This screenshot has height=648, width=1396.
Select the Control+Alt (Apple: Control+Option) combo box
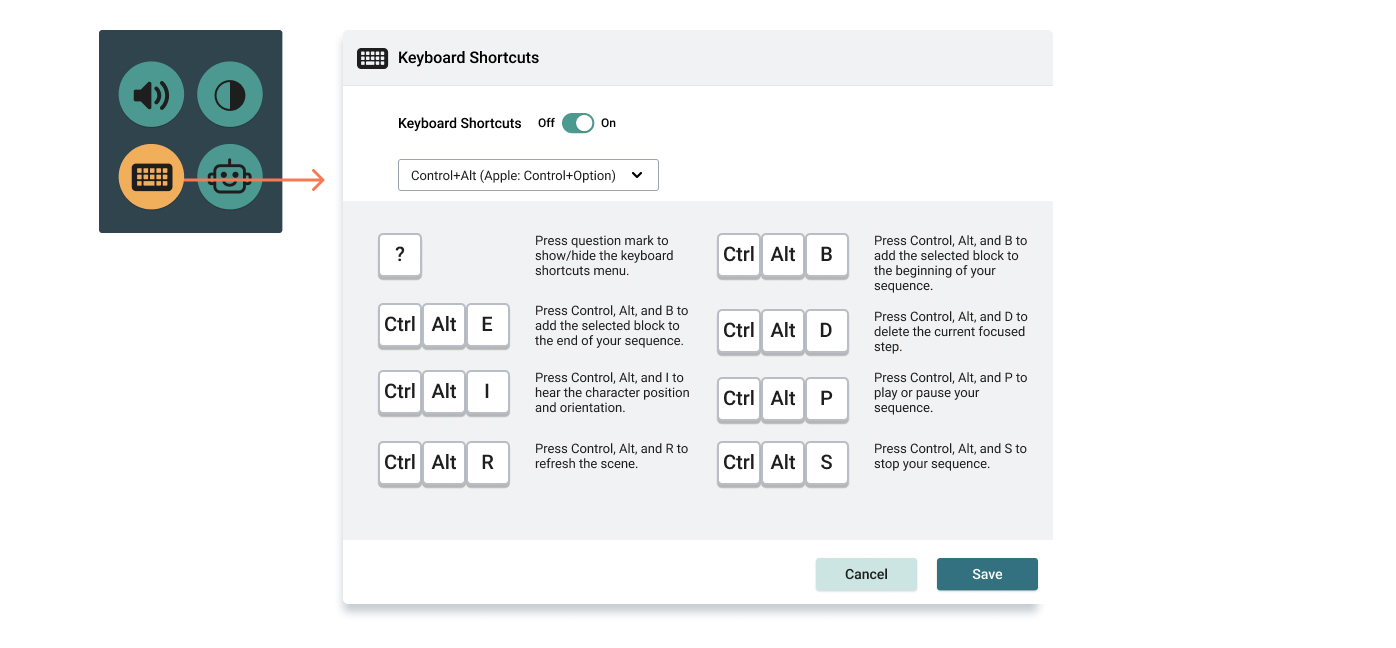click(528, 174)
